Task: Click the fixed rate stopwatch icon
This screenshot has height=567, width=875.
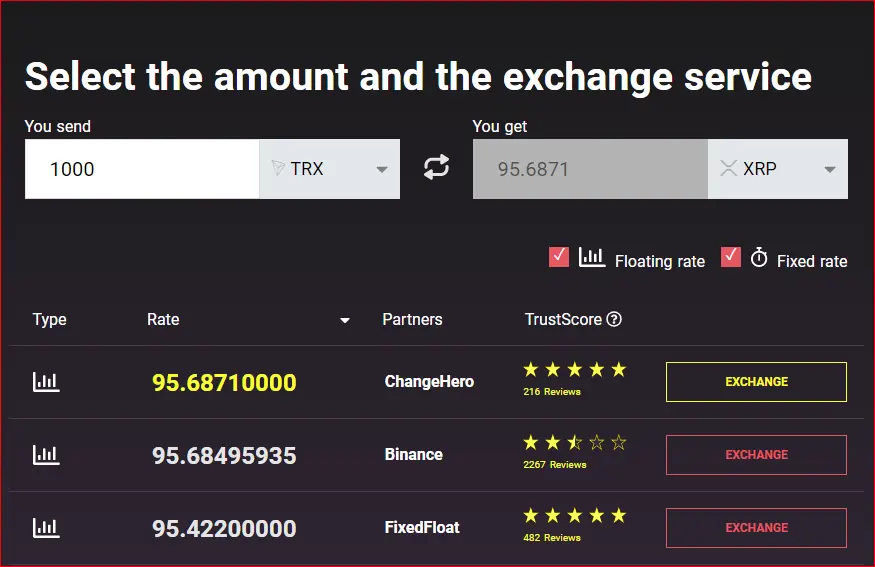Action: pos(758,257)
